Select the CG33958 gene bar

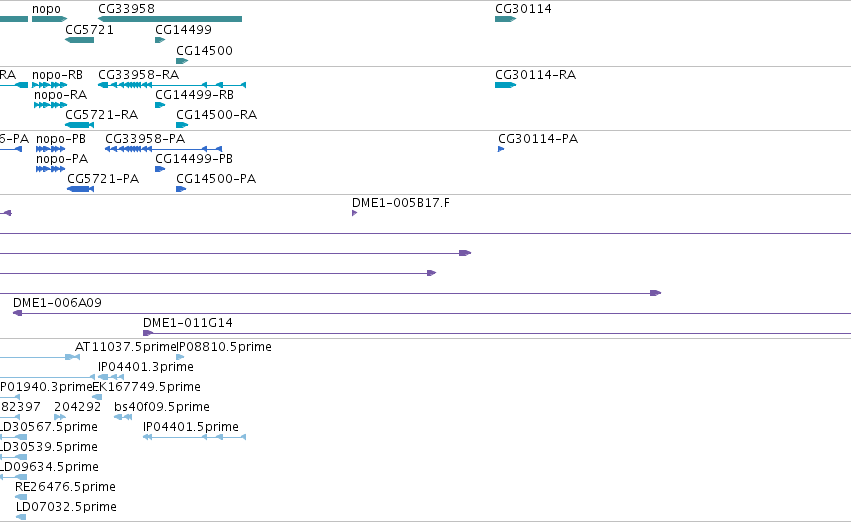pos(170,19)
